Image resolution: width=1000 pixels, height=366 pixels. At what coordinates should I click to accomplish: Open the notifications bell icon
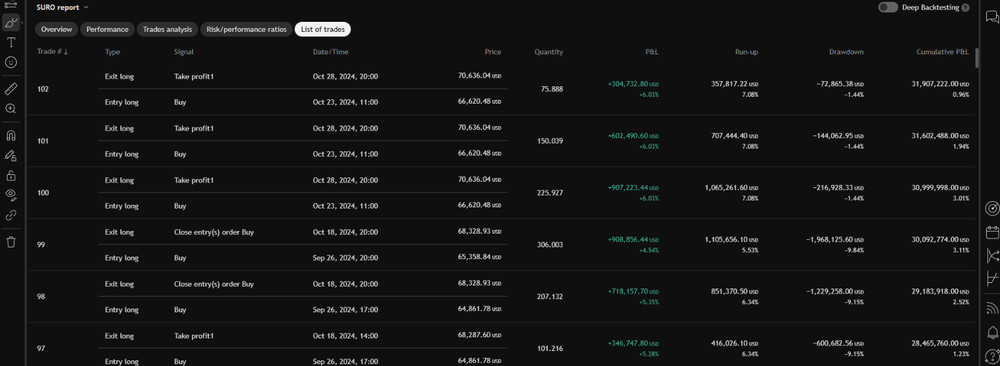pyautogui.click(x=992, y=332)
